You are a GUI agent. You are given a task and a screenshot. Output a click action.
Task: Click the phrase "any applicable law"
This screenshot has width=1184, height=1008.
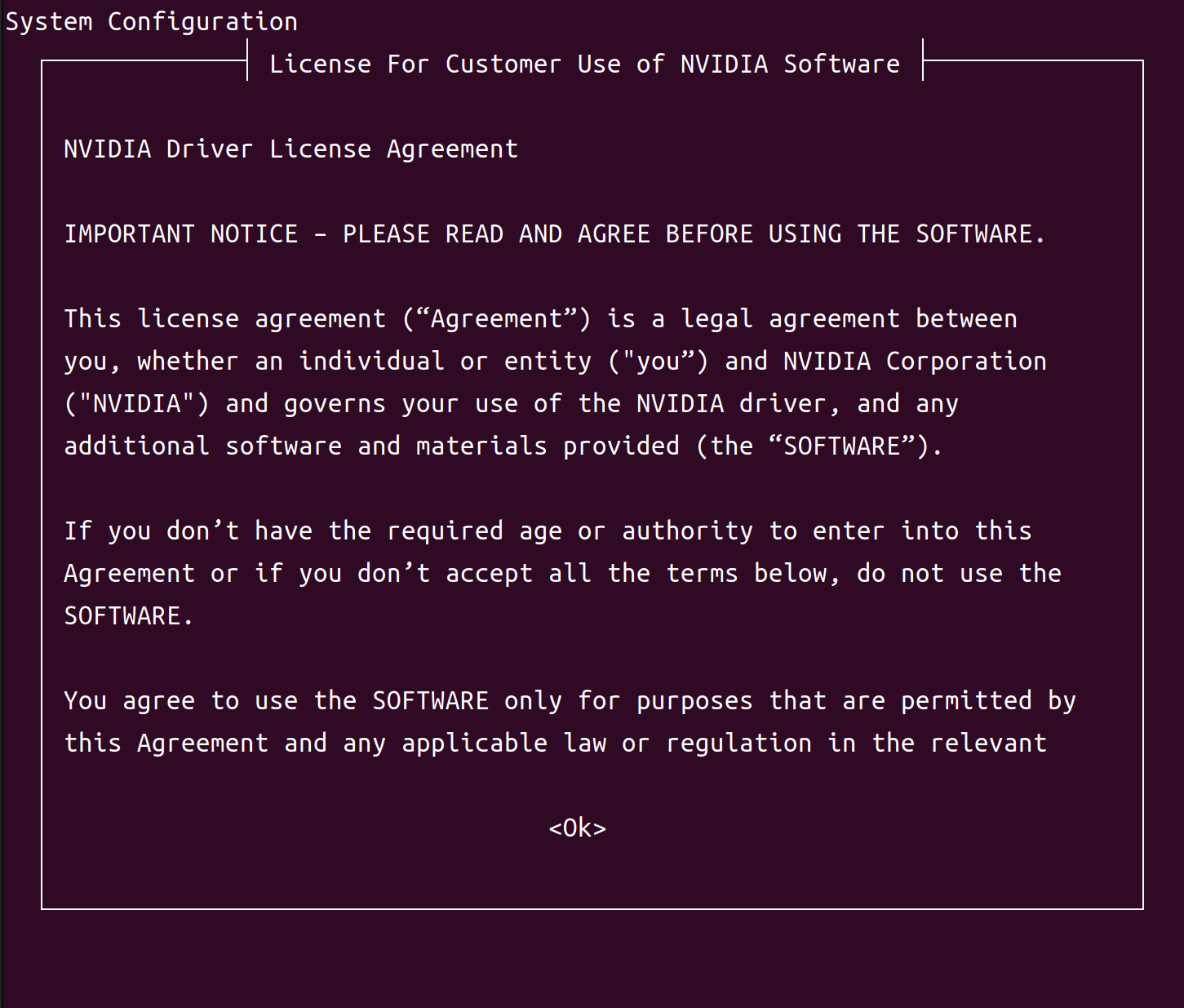(474, 744)
